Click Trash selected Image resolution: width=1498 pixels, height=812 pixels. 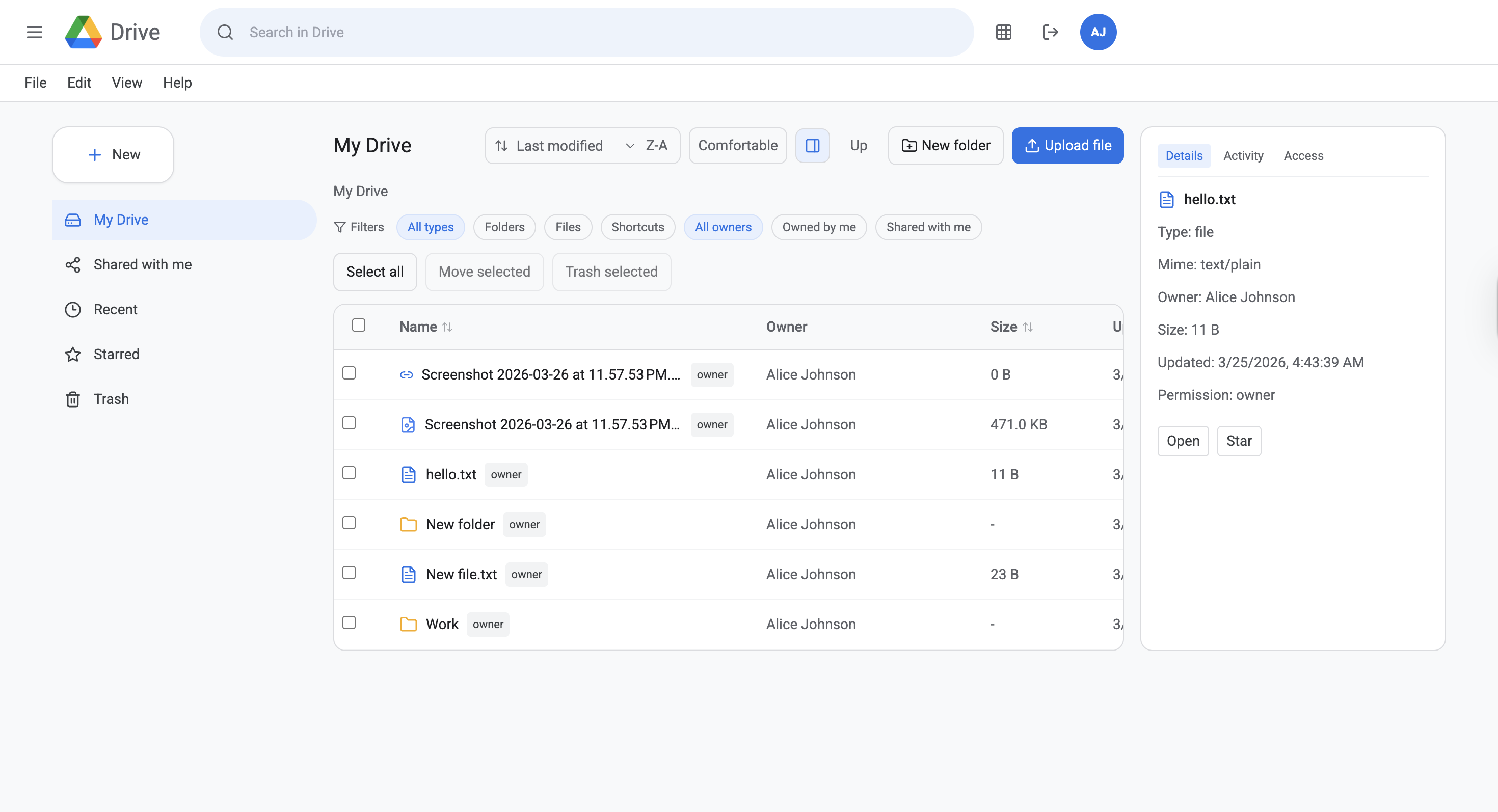click(x=611, y=272)
